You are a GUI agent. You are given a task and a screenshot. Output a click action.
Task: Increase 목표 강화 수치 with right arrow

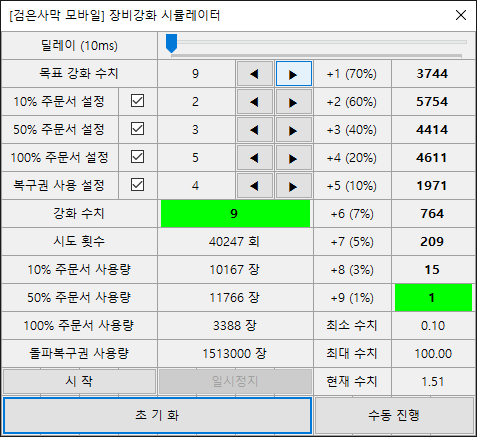[x=294, y=74]
